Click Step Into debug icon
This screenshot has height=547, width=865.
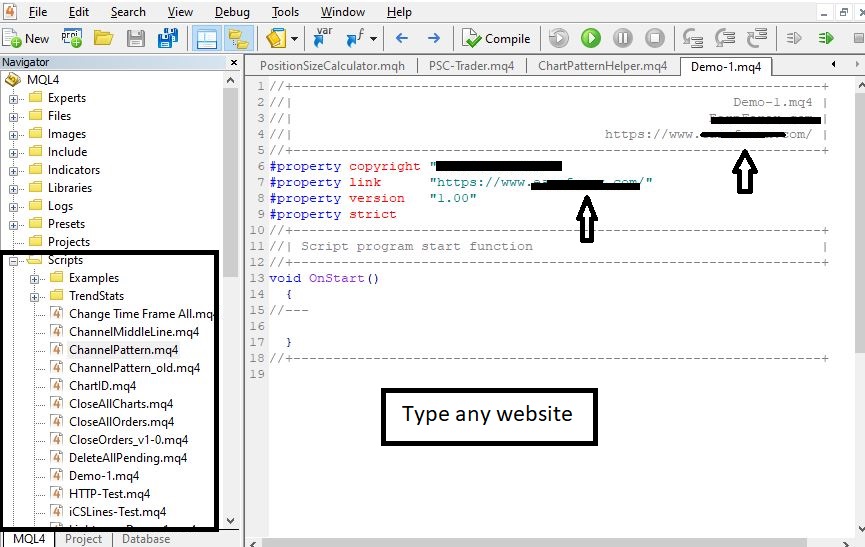(x=692, y=38)
